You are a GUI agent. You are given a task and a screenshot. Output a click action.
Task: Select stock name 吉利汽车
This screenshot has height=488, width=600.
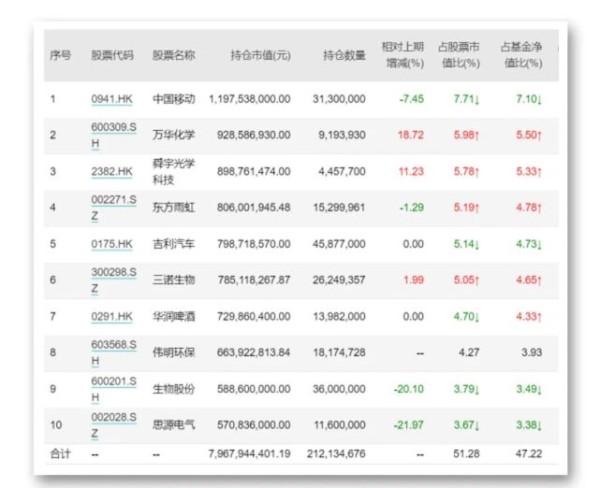(x=174, y=244)
